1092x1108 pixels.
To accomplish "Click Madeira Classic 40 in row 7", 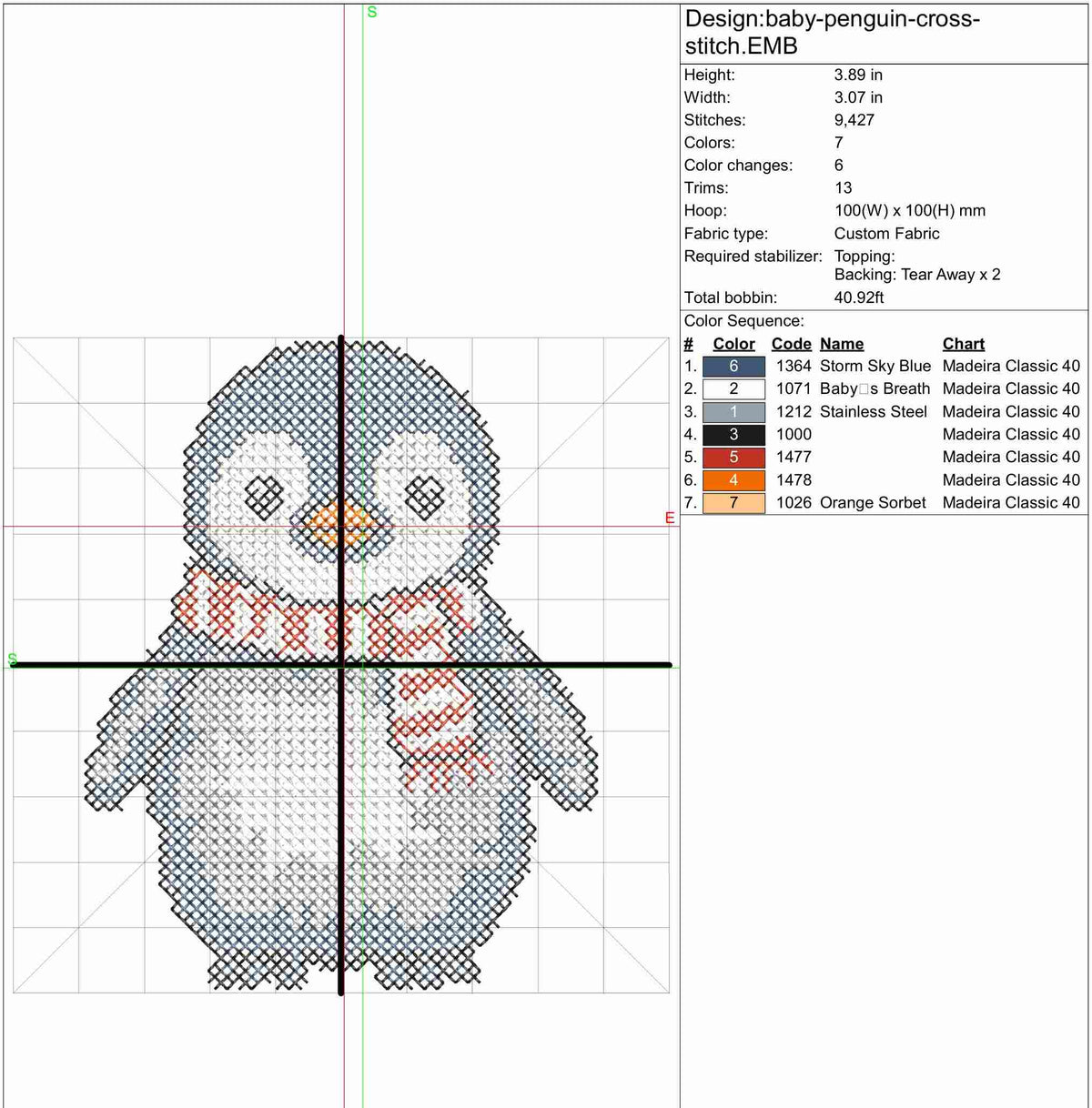I will pyautogui.click(x=1011, y=502).
